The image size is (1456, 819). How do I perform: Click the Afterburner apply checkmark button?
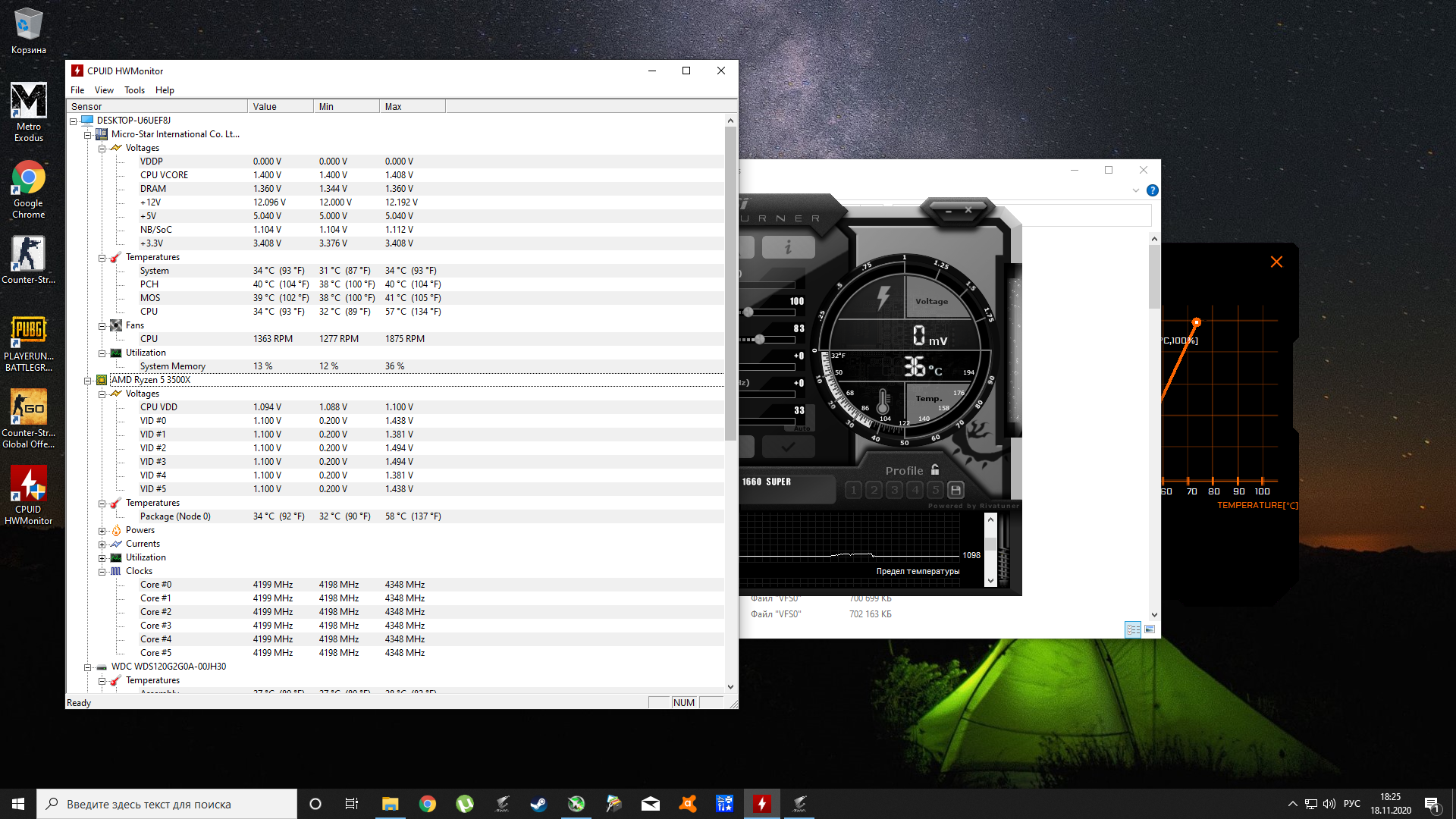pyautogui.click(x=788, y=447)
